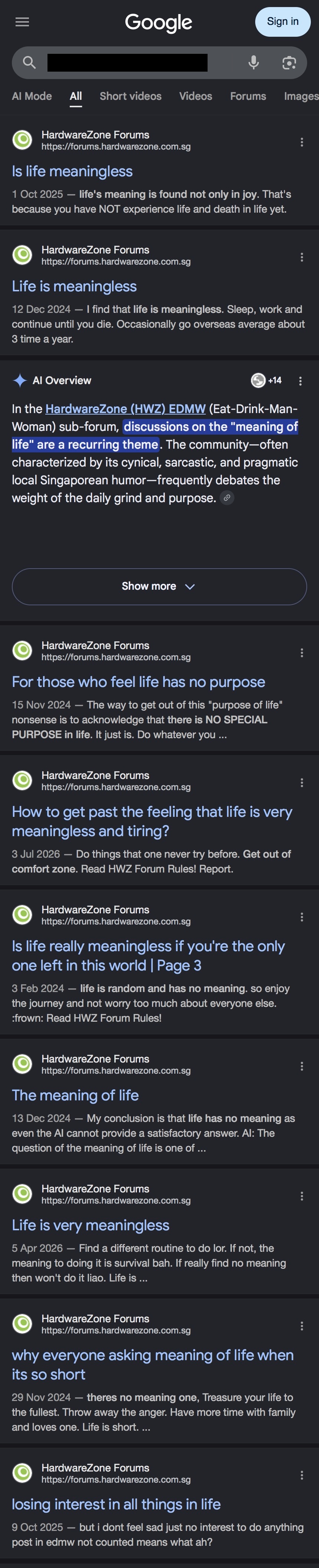Image resolution: width=319 pixels, height=1568 pixels.
Task: Focus the Google search input field
Action: (127, 62)
